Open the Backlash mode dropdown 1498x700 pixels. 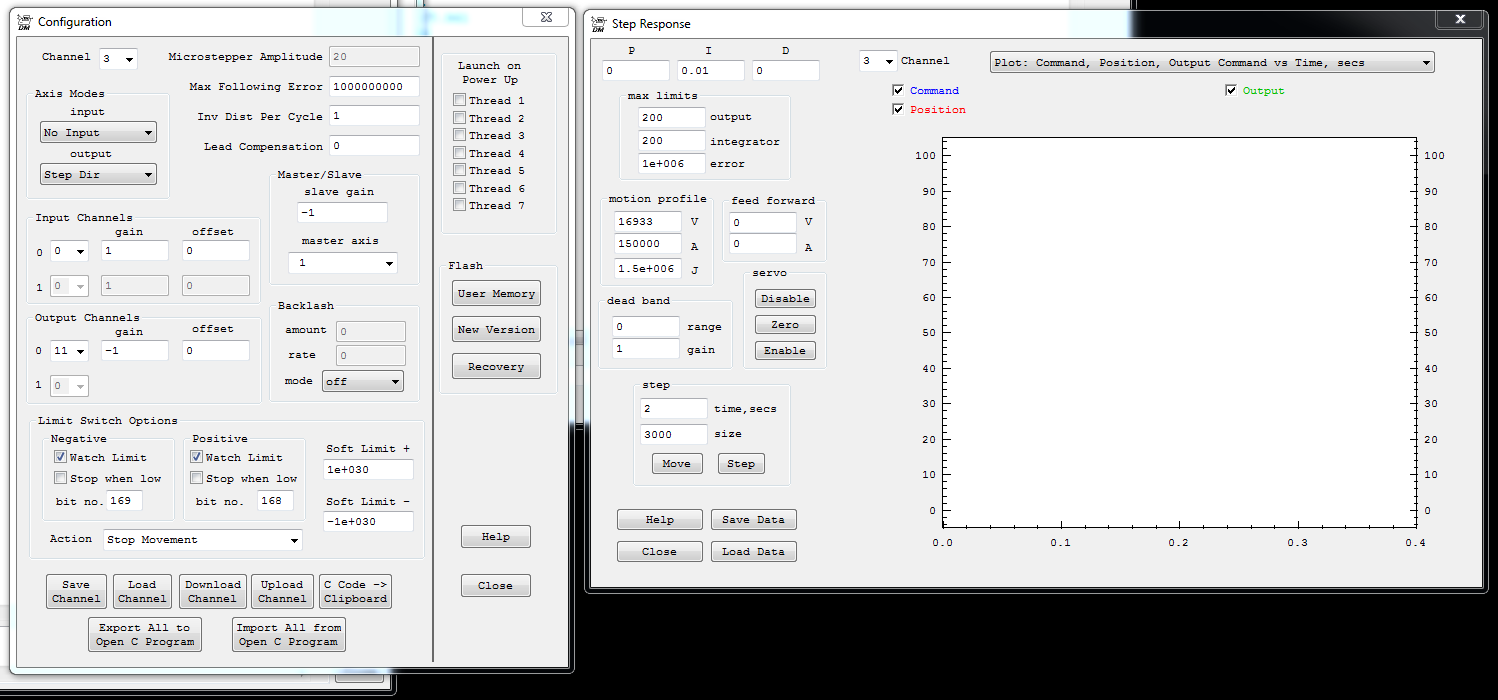(362, 381)
